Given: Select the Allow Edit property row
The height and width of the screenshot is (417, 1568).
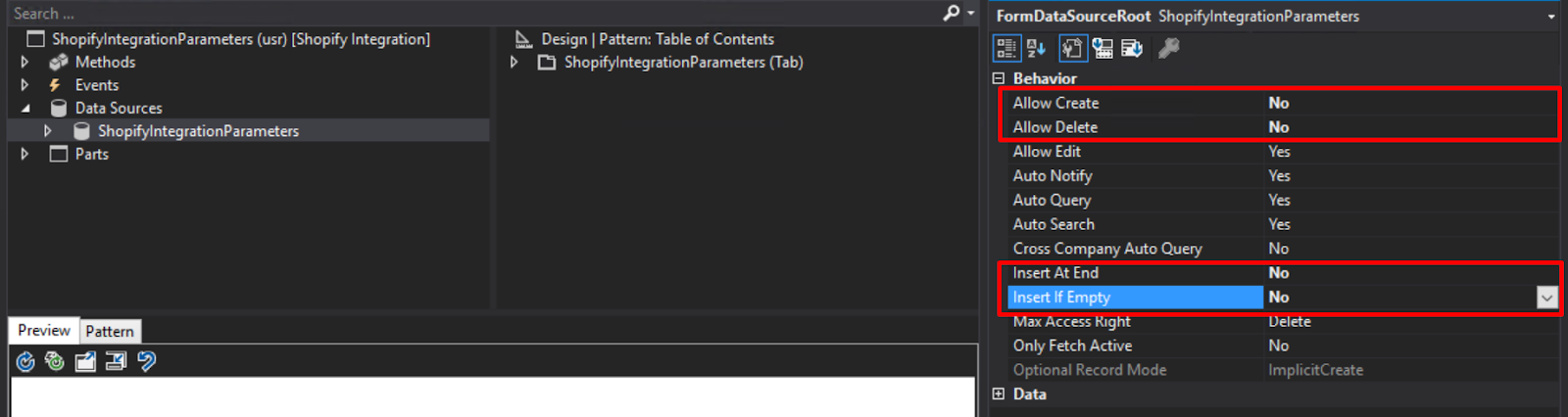Looking at the screenshot, I should pyautogui.click(x=1283, y=152).
